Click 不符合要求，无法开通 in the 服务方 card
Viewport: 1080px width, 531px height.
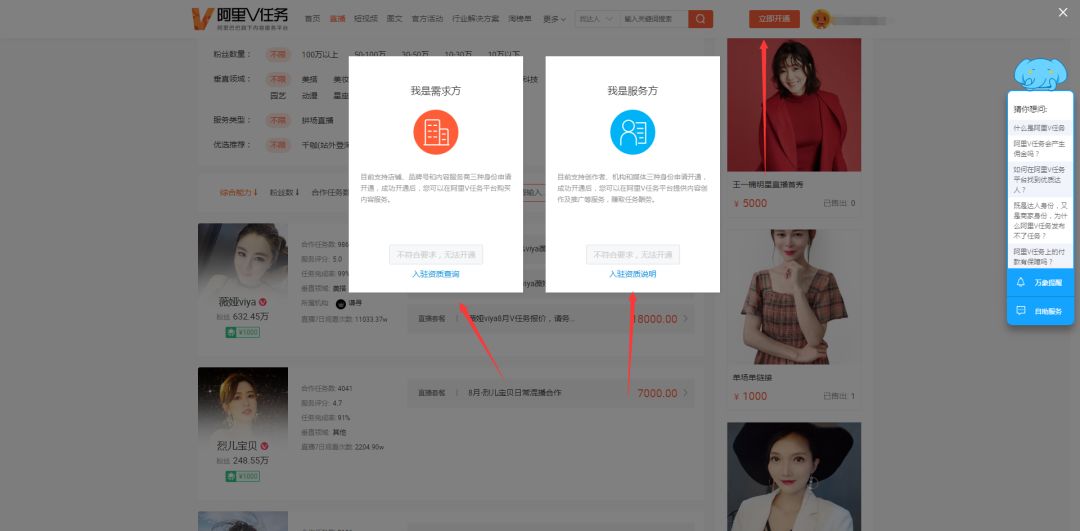633,255
